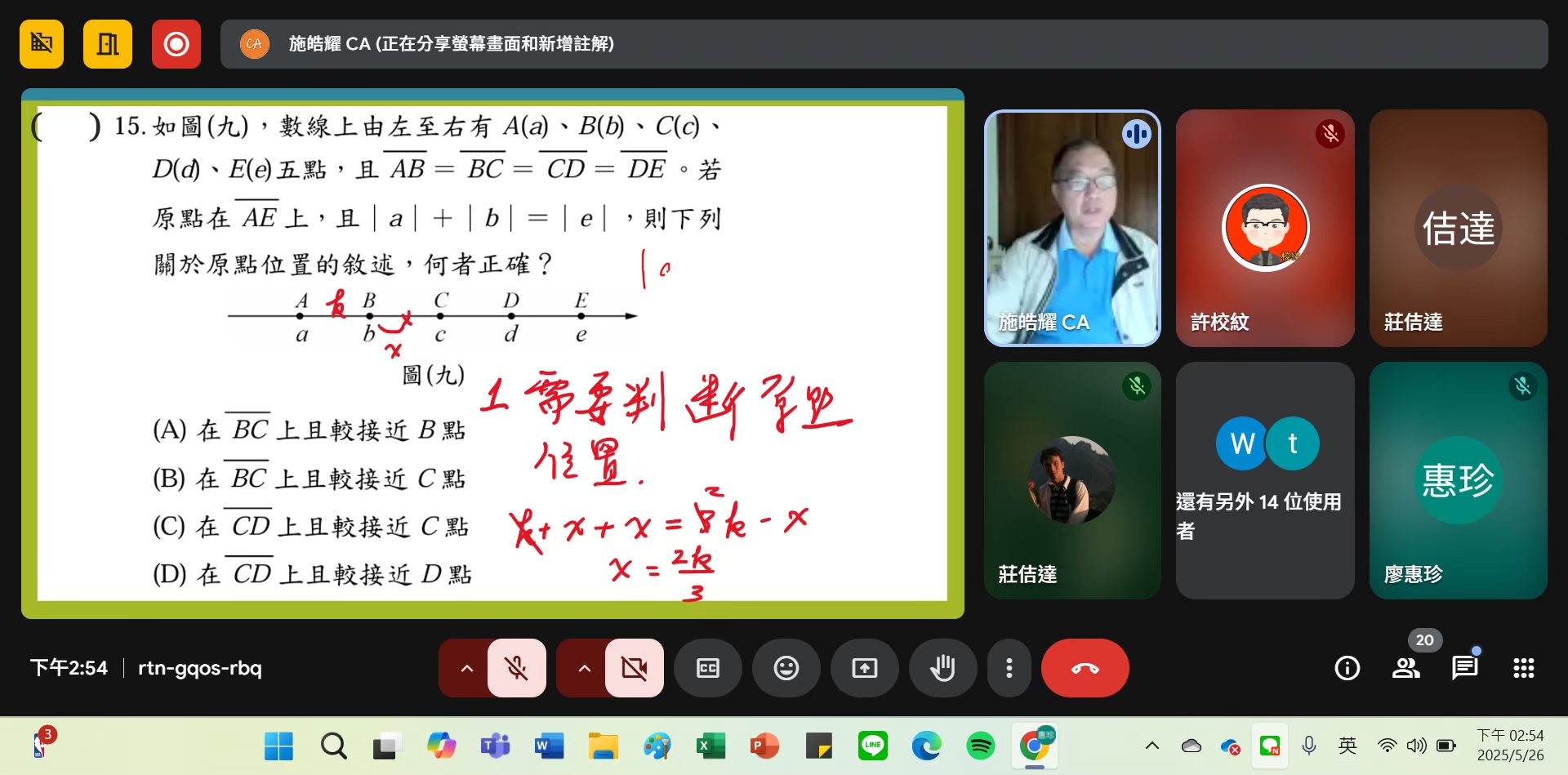Expand audio settings arrow next to microphone
This screenshot has width=1568, height=775.
466,668
